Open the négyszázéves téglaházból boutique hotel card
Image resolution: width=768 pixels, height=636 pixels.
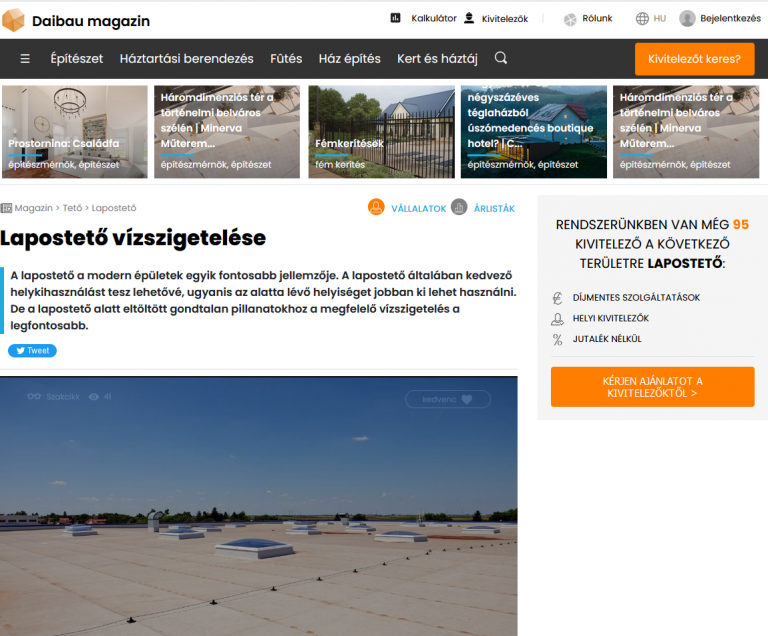click(533, 132)
